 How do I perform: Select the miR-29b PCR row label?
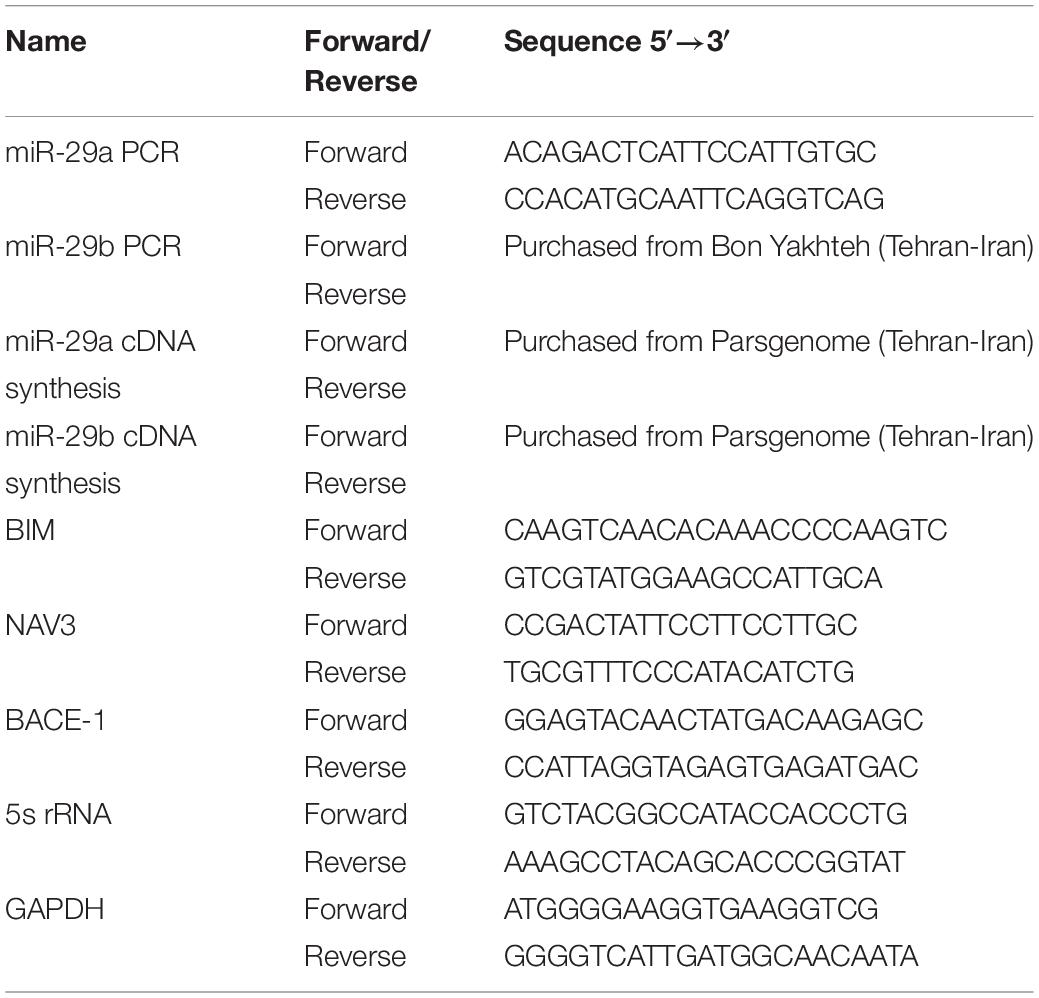(x=93, y=247)
